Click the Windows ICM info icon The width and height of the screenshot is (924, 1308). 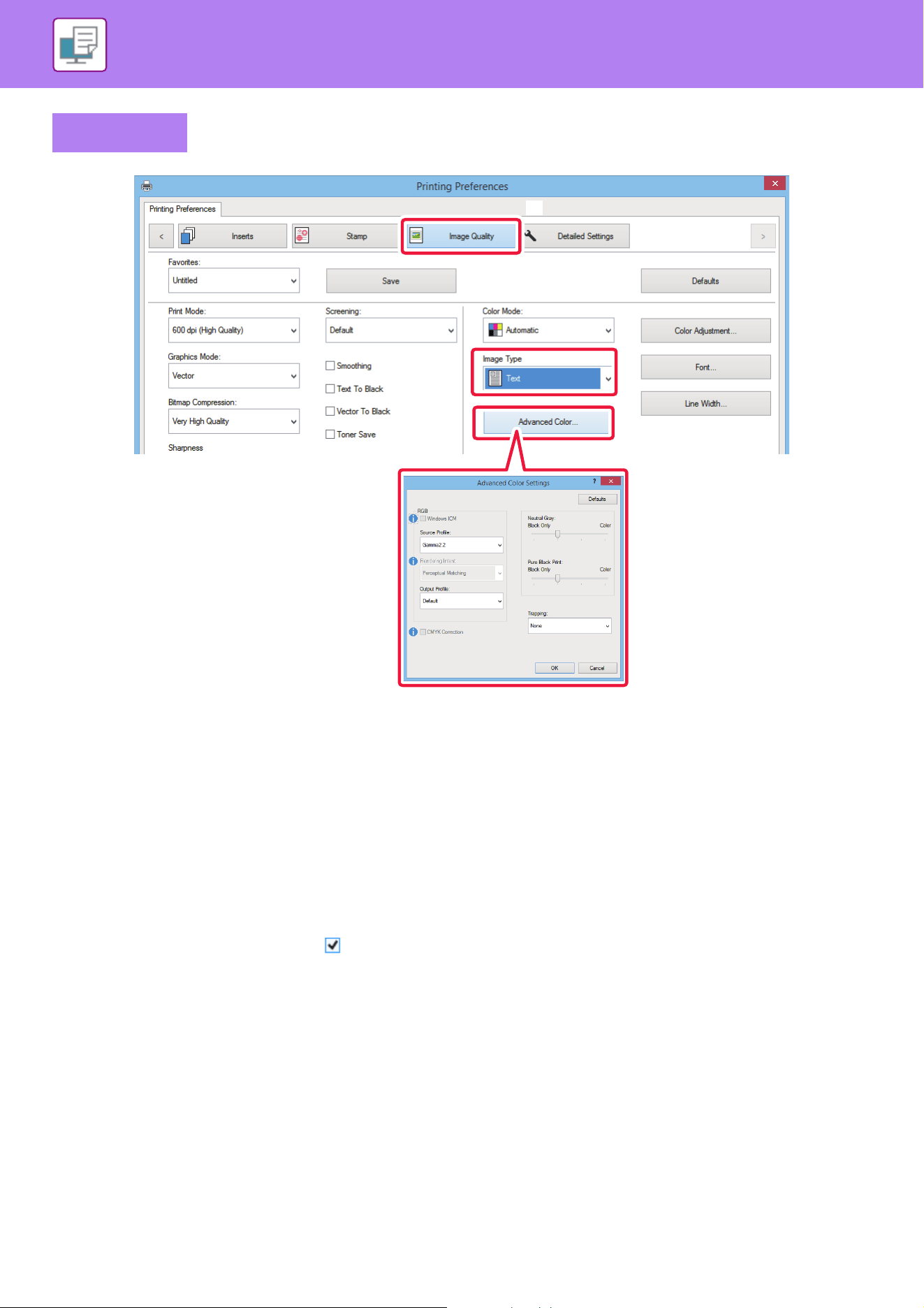(413, 518)
